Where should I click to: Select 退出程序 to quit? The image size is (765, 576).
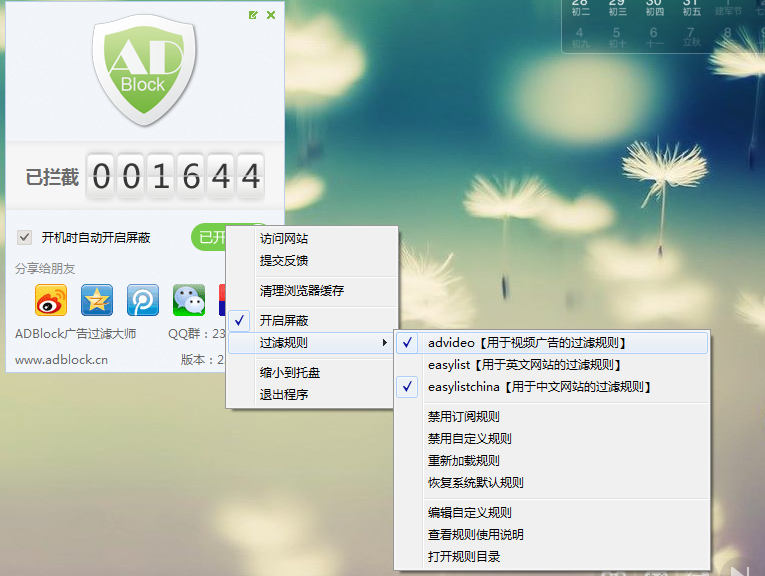pyautogui.click(x=311, y=394)
